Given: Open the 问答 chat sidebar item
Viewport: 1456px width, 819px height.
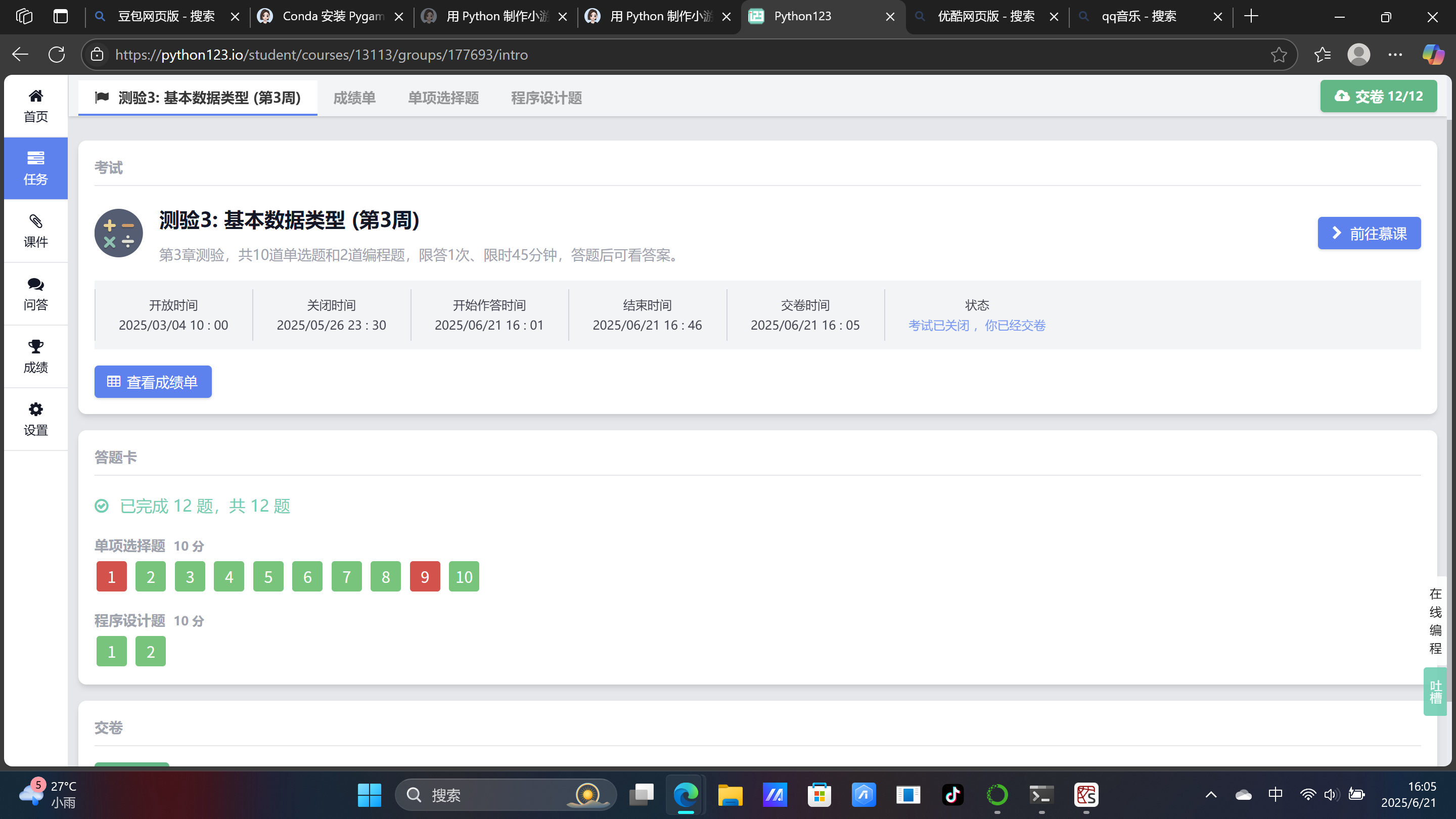Looking at the screenshot, I should tap(35, 293).
